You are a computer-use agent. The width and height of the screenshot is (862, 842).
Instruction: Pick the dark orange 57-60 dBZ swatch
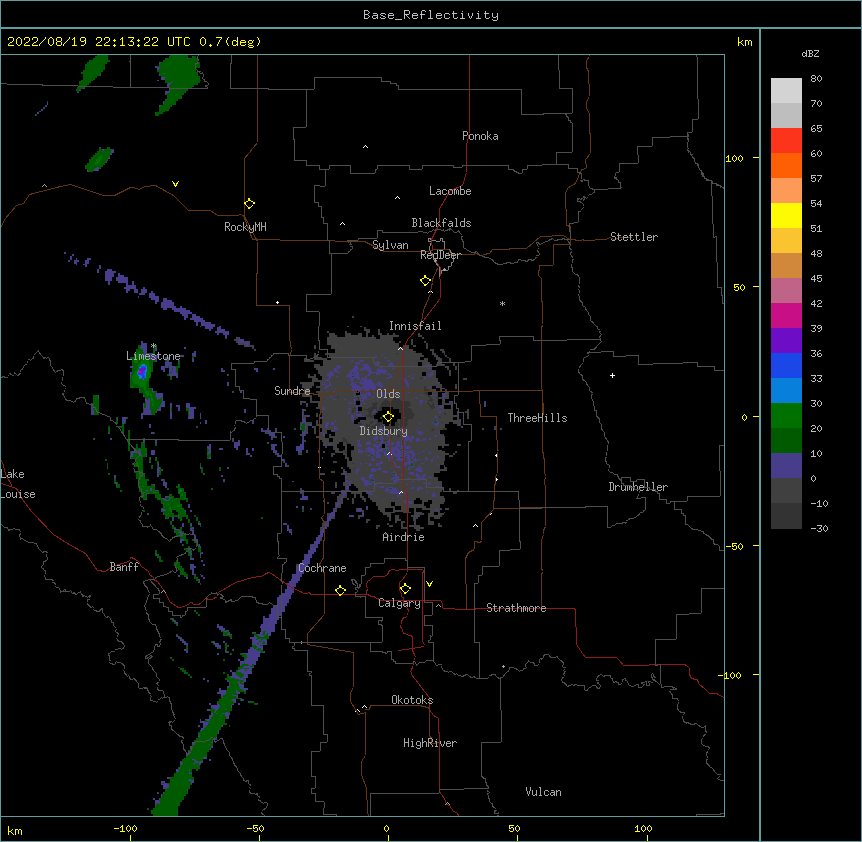[x=786, y=165]
